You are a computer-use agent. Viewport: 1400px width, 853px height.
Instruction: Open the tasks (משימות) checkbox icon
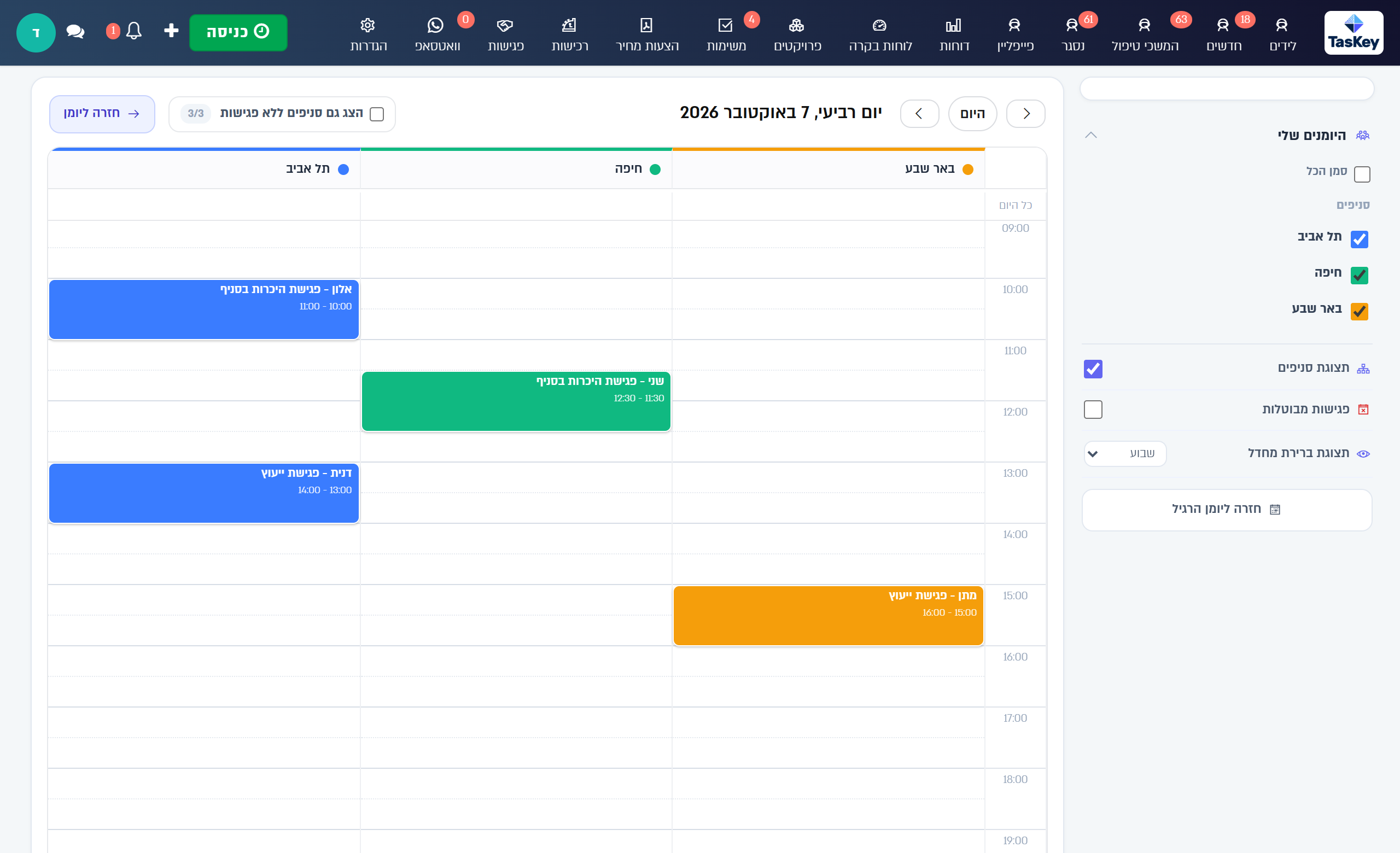click(x=726, y=25)
